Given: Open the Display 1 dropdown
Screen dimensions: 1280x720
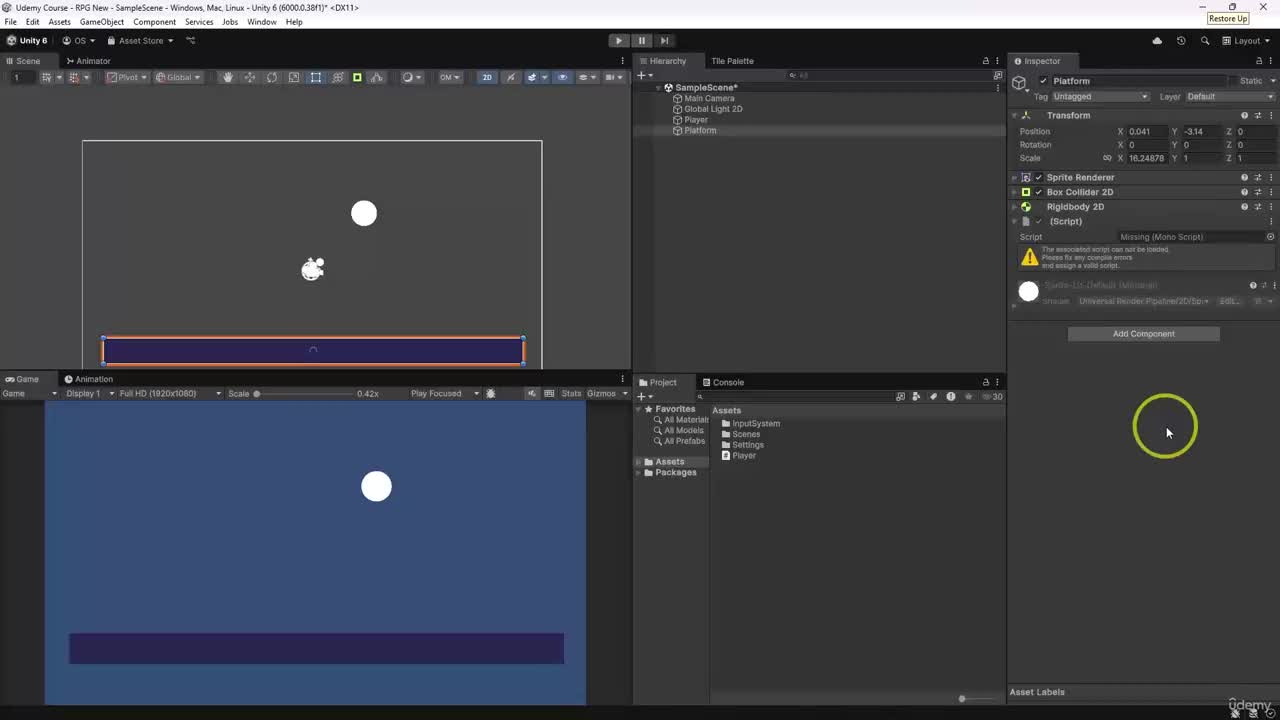Looking at the screenshot, I should coord(90,394).
